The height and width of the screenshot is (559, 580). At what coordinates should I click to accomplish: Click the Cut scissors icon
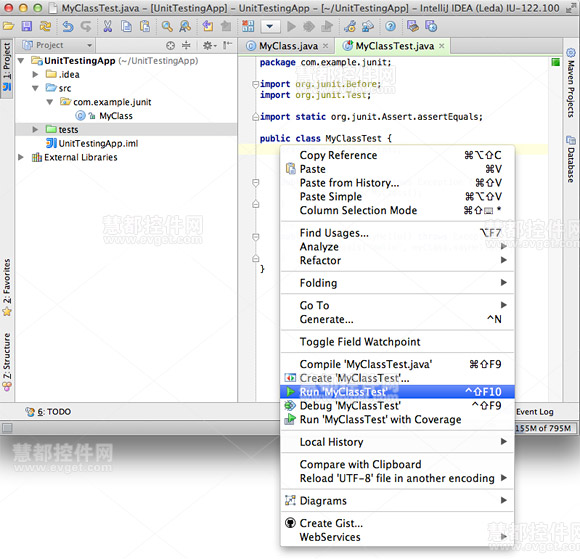pyautogui.click(x=108, y=26)
